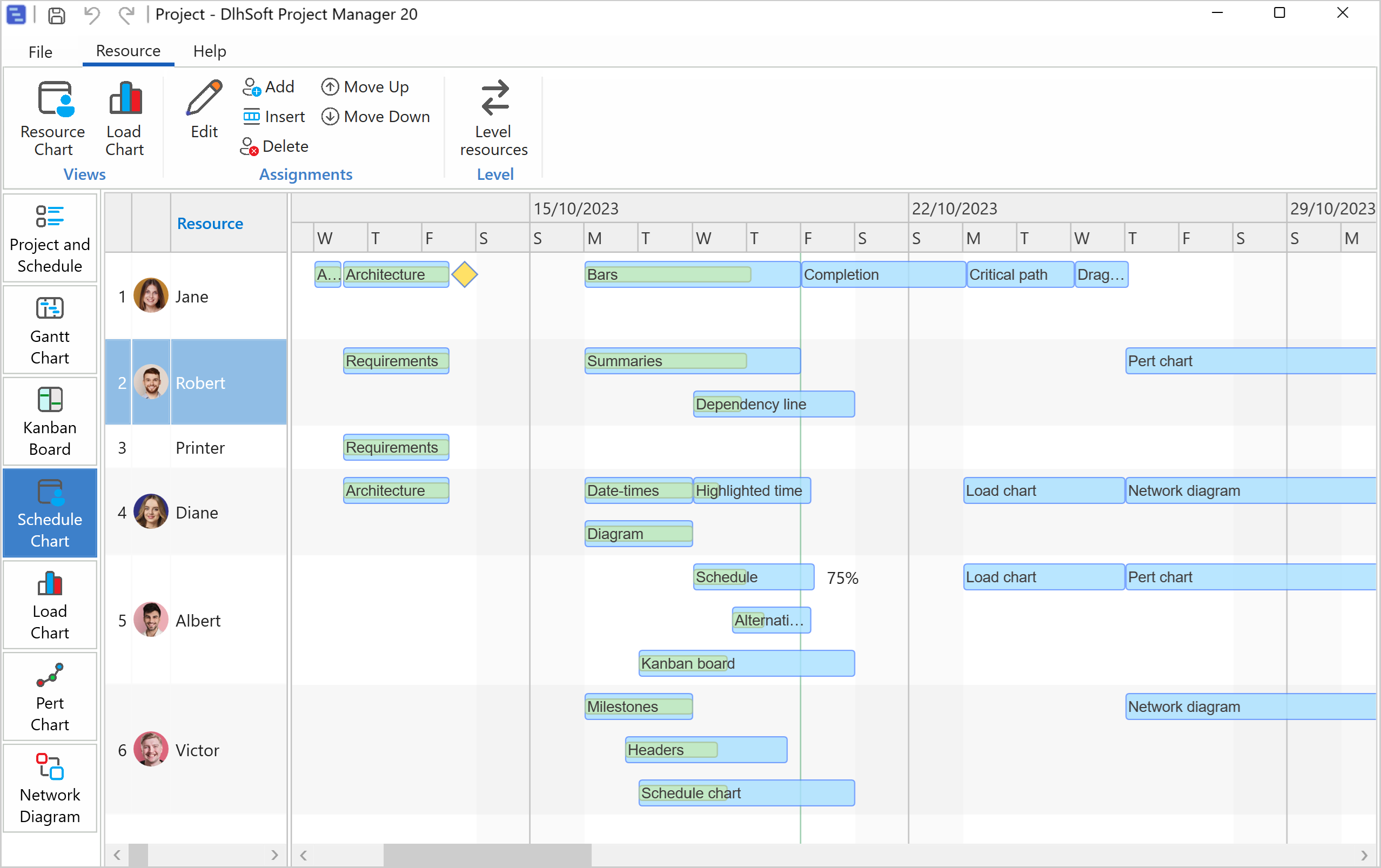
Task: Open the Project and Schedule view
Action: (x=50, y=238)
